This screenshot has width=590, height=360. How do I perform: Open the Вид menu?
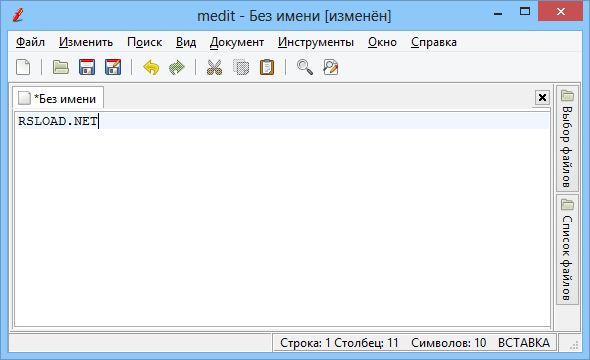coord(186,42)
